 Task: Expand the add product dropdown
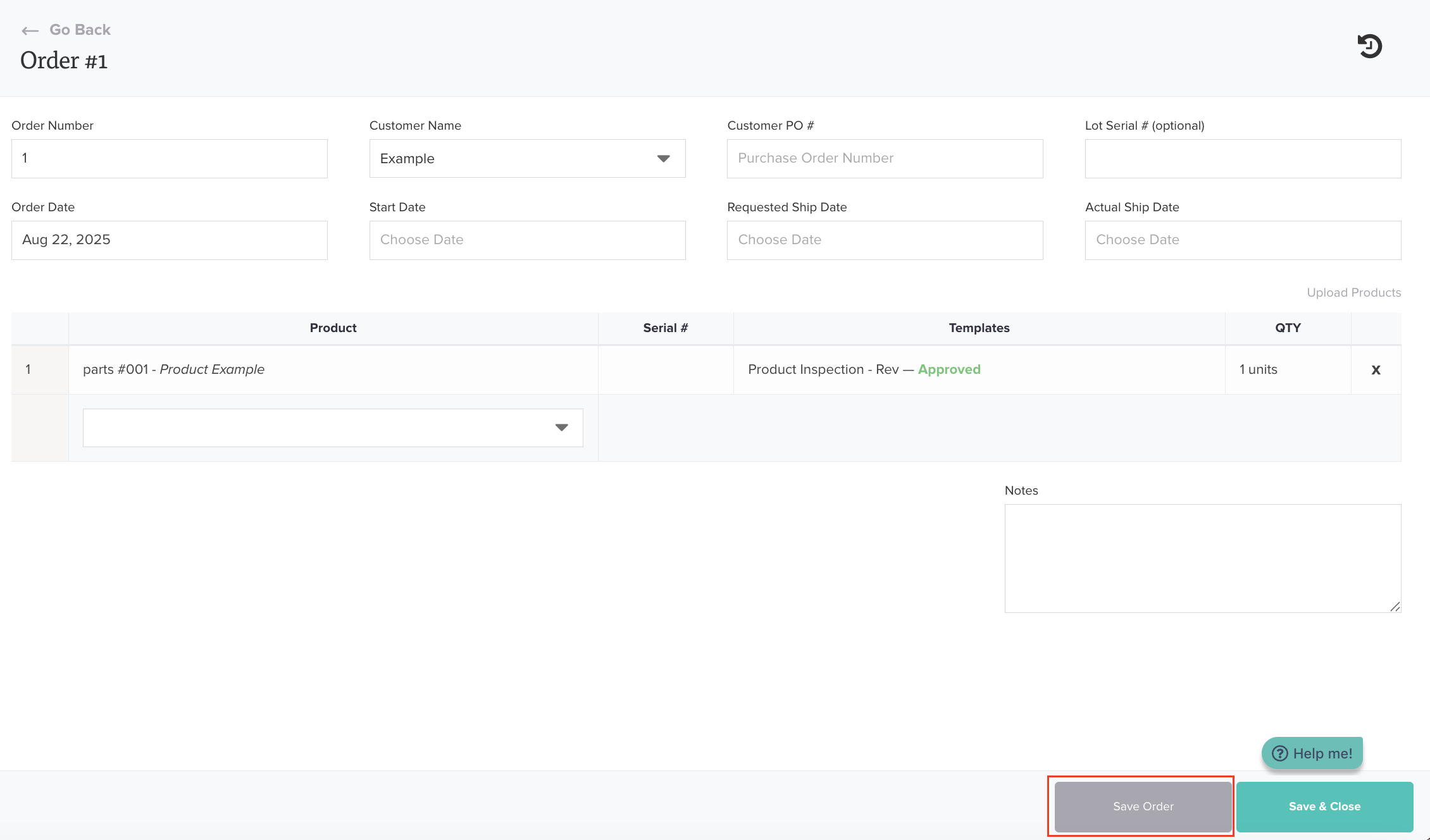(561, 428)
